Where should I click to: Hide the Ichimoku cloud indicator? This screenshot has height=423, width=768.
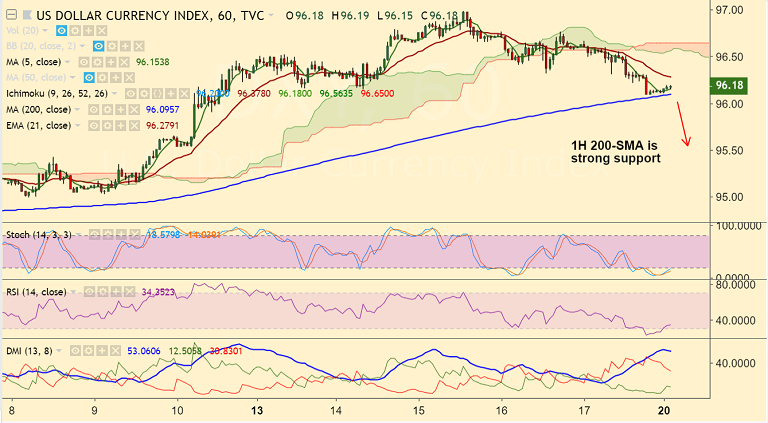[x=131, y=94]
